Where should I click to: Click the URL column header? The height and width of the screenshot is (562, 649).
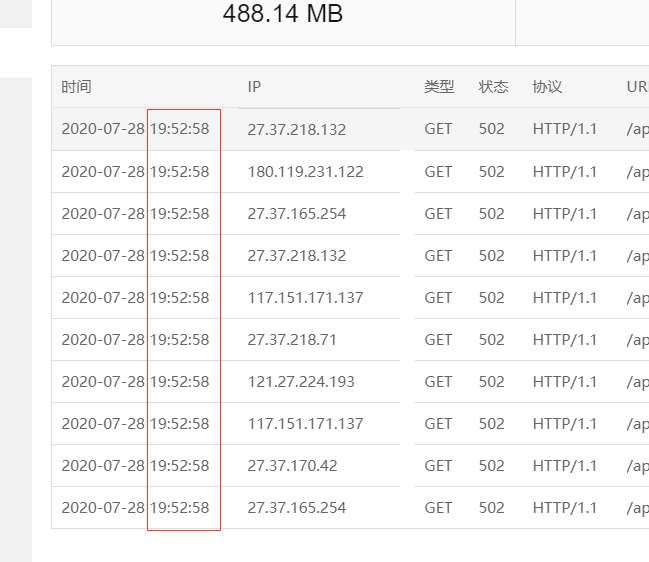(637, 87)
